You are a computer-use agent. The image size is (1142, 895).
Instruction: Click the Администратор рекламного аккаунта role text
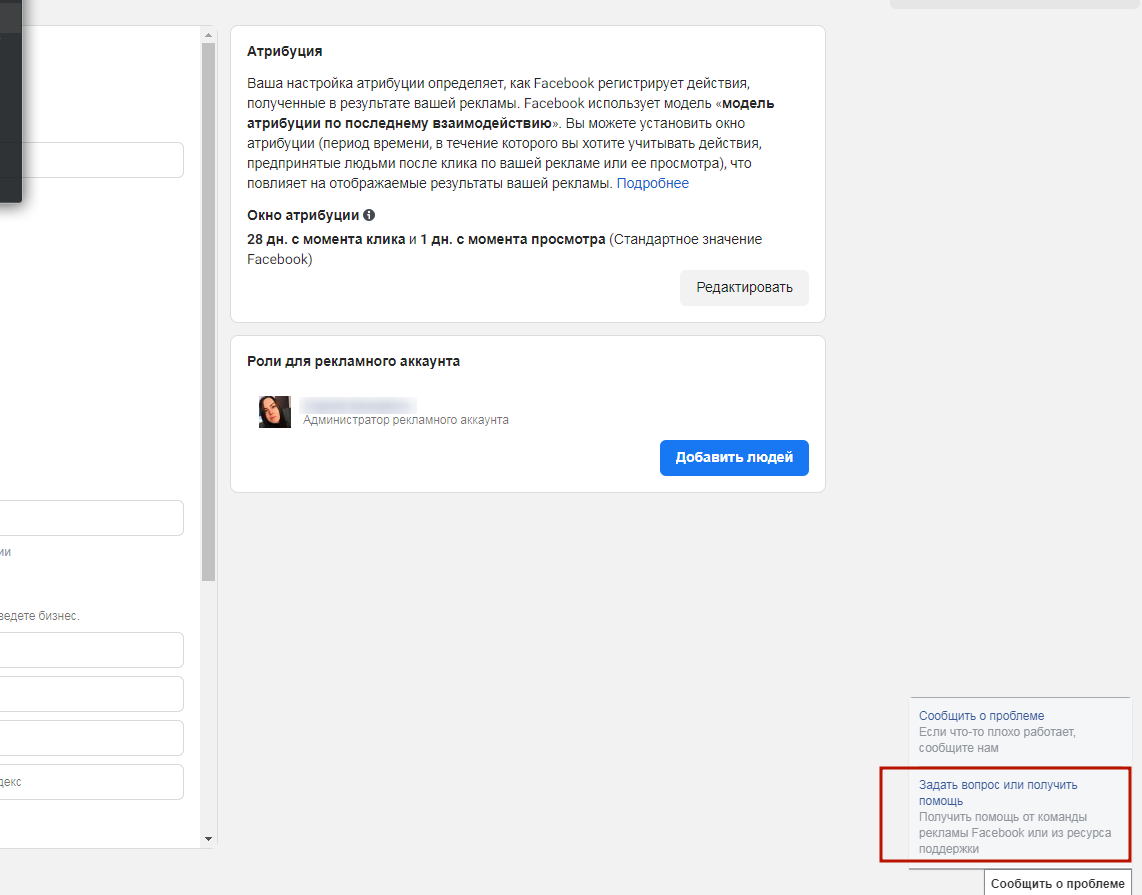coord(406,420)
